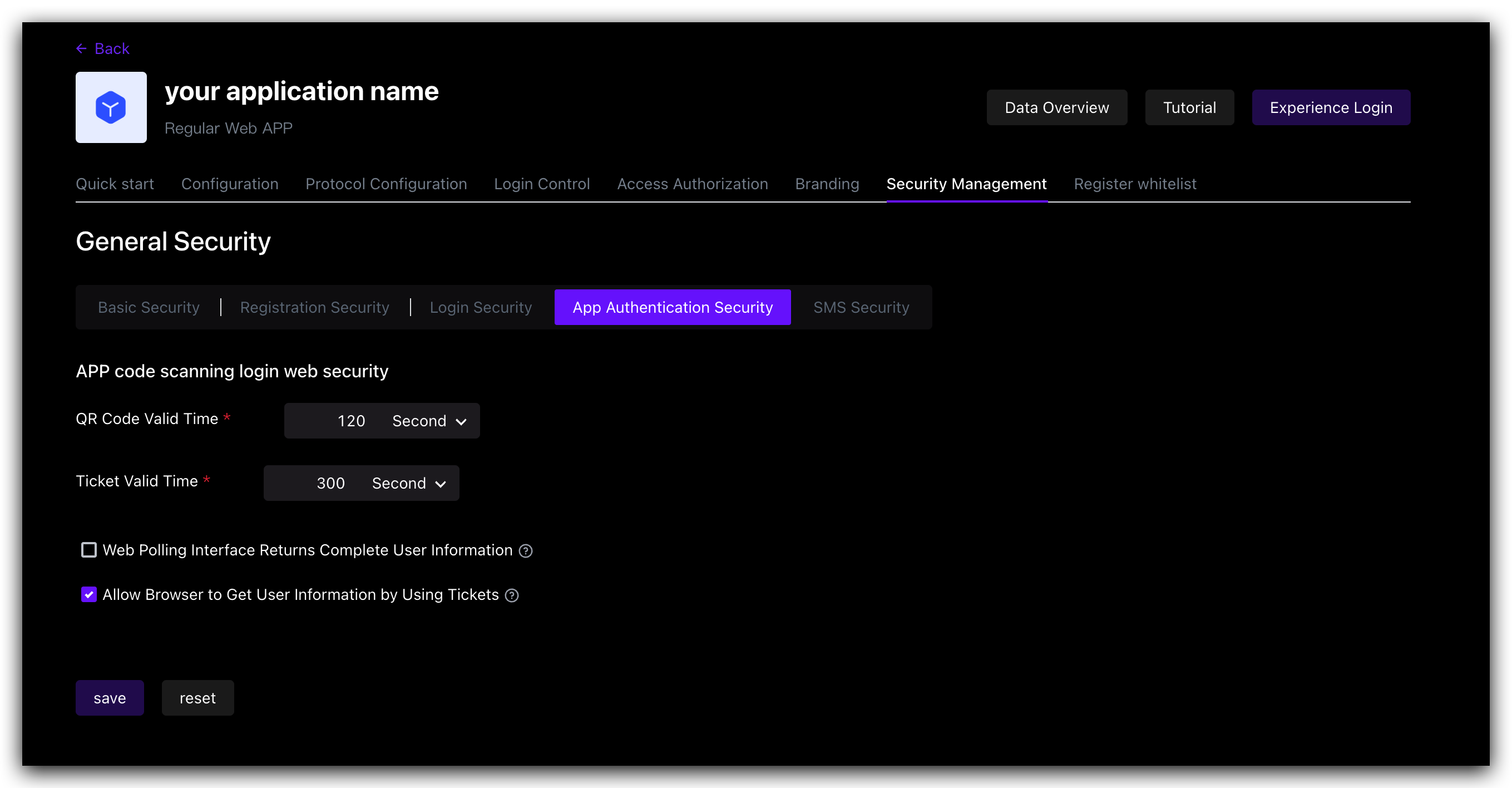Open help icon for Web Polling Interface option

coord(526,550)
